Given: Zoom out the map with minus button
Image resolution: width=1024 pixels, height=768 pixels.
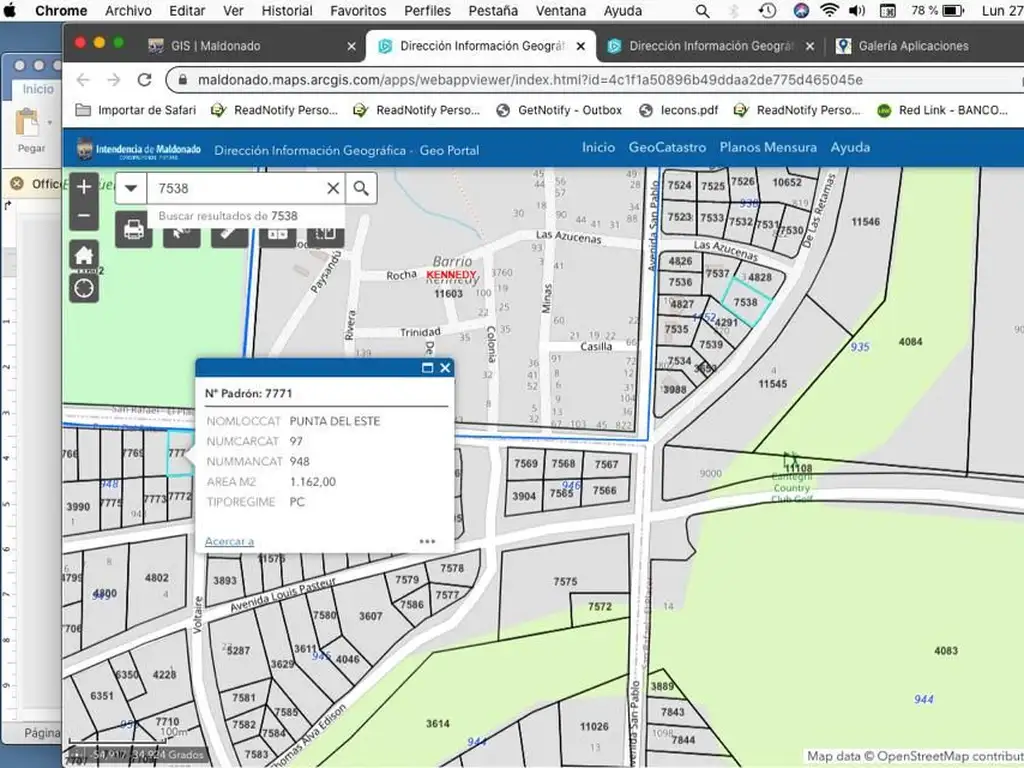Looking at the screenshot, I should tap(84, 216).
